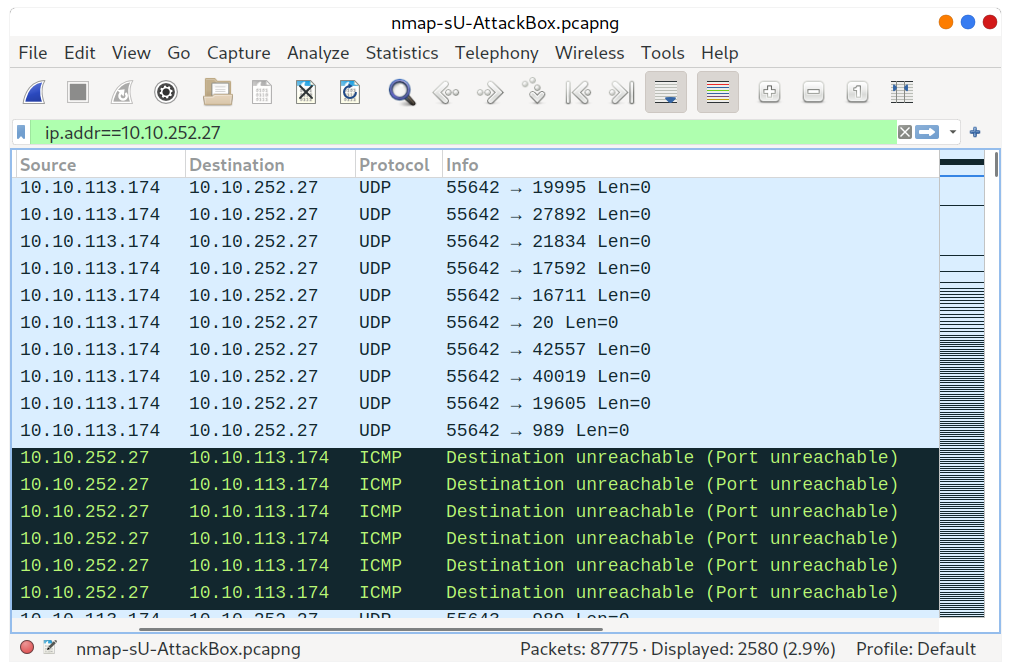1011x671 pixels.
Task: Select the first ICMP Destination unreachable packet
Action: point(475,458)
